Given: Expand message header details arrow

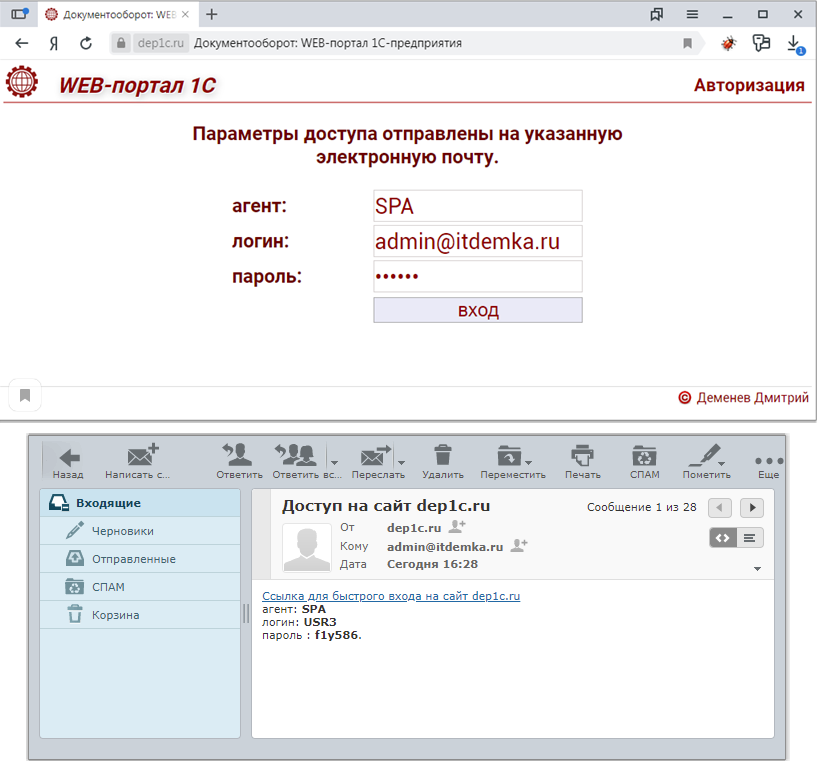Looking at the screenshot, I should tap(758, 569).
